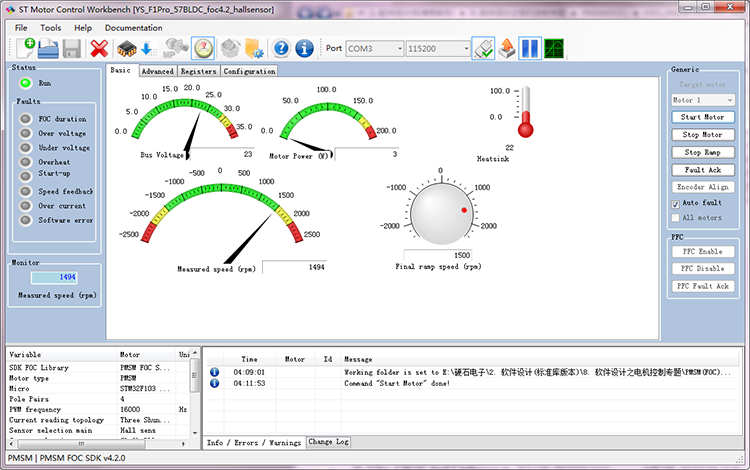Switch to the Change Log tab
Viewport: 750px width, 470px height.
[x=328, y=442]
